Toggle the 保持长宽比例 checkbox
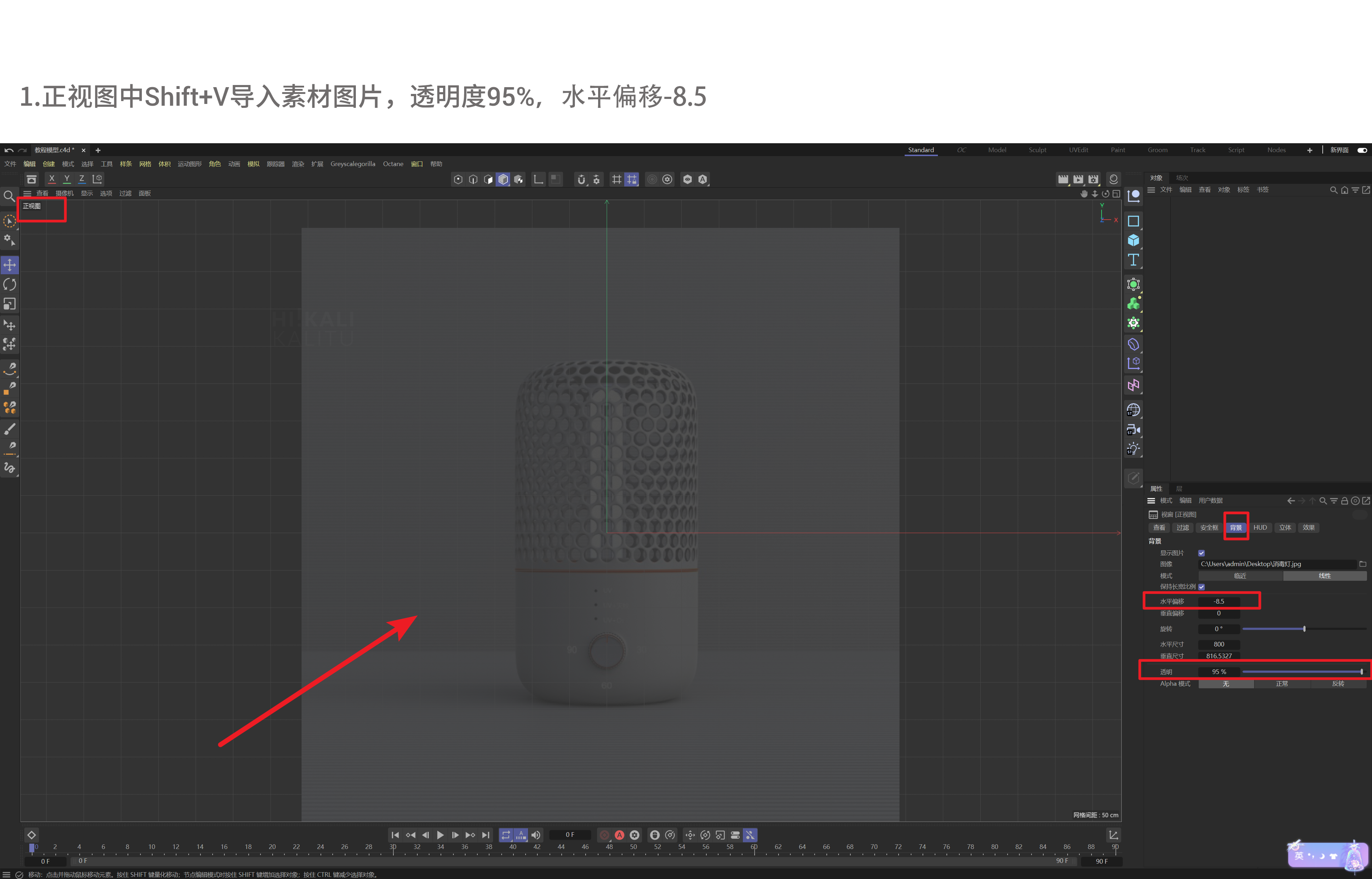Screen dimensions: 1372x879 pos(1201,587)
